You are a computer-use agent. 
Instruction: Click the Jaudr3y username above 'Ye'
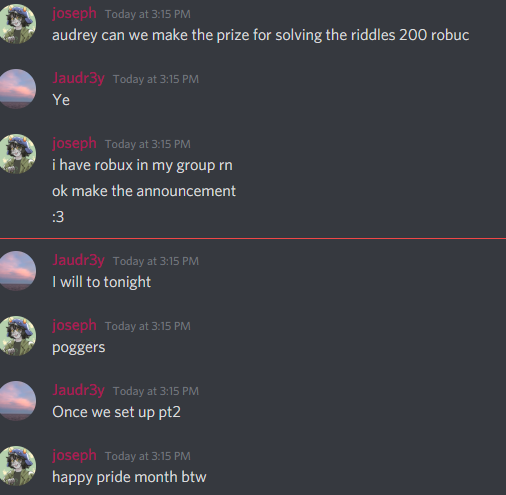pos(78,79)
